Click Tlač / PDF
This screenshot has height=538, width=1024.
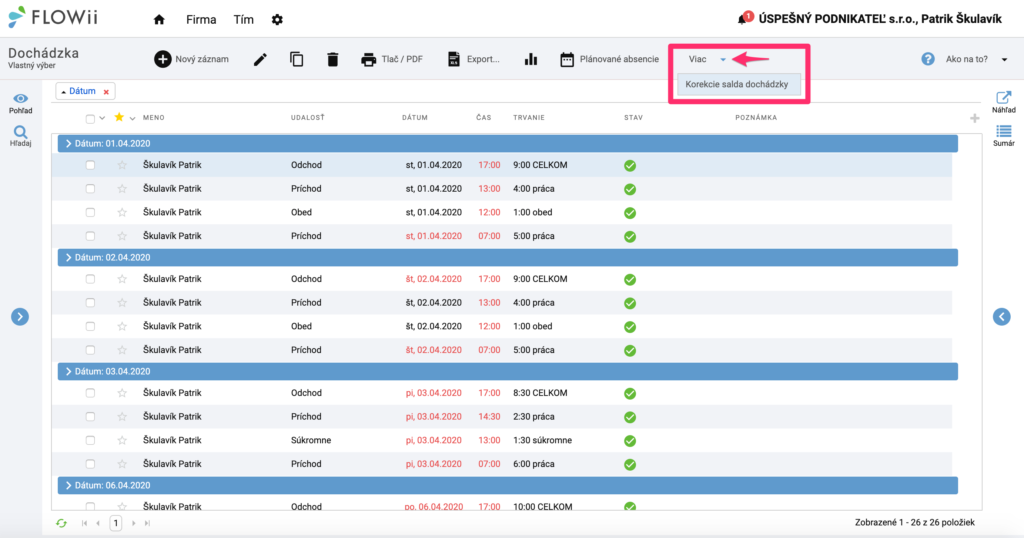click(x=392, y=59)
